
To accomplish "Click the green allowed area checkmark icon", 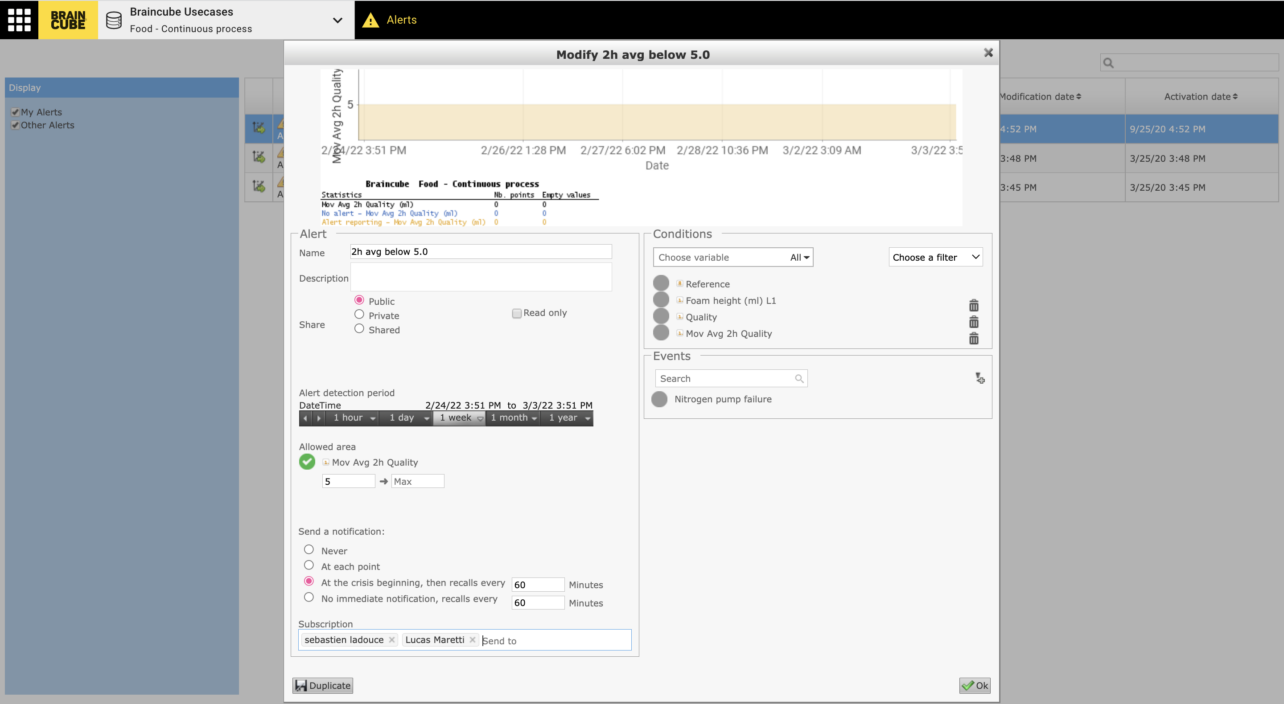I will pos(307,462).
